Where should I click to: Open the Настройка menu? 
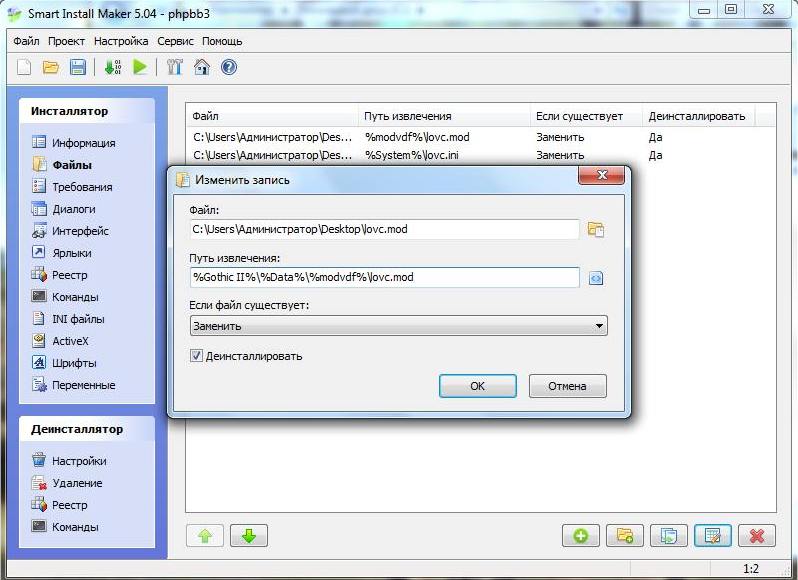[x=121, y=41]
